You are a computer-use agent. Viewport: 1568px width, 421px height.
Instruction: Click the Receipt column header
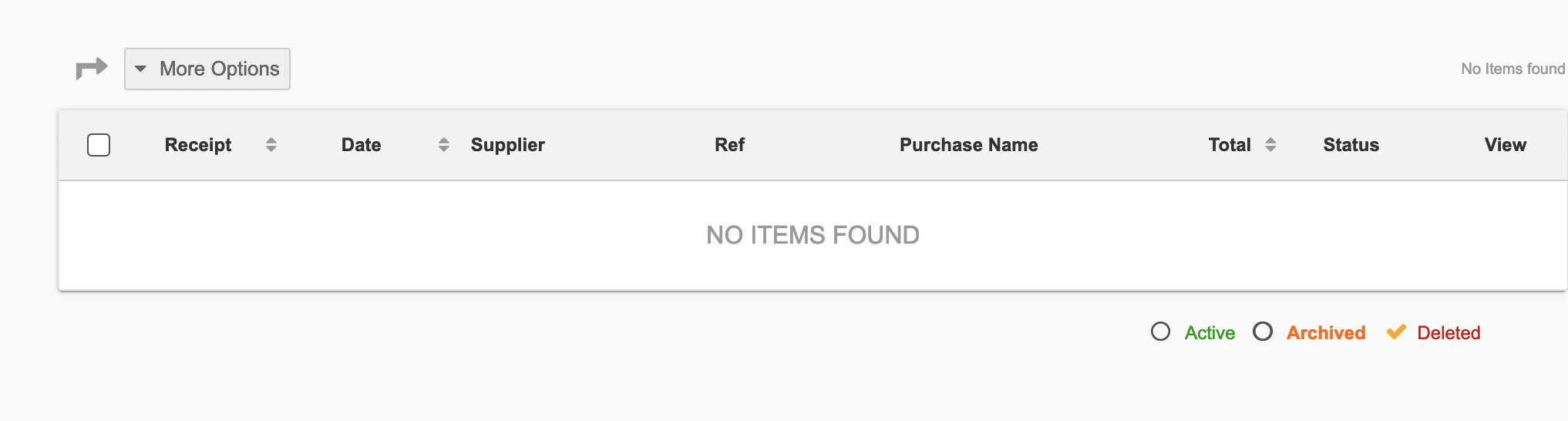(198, 145)
